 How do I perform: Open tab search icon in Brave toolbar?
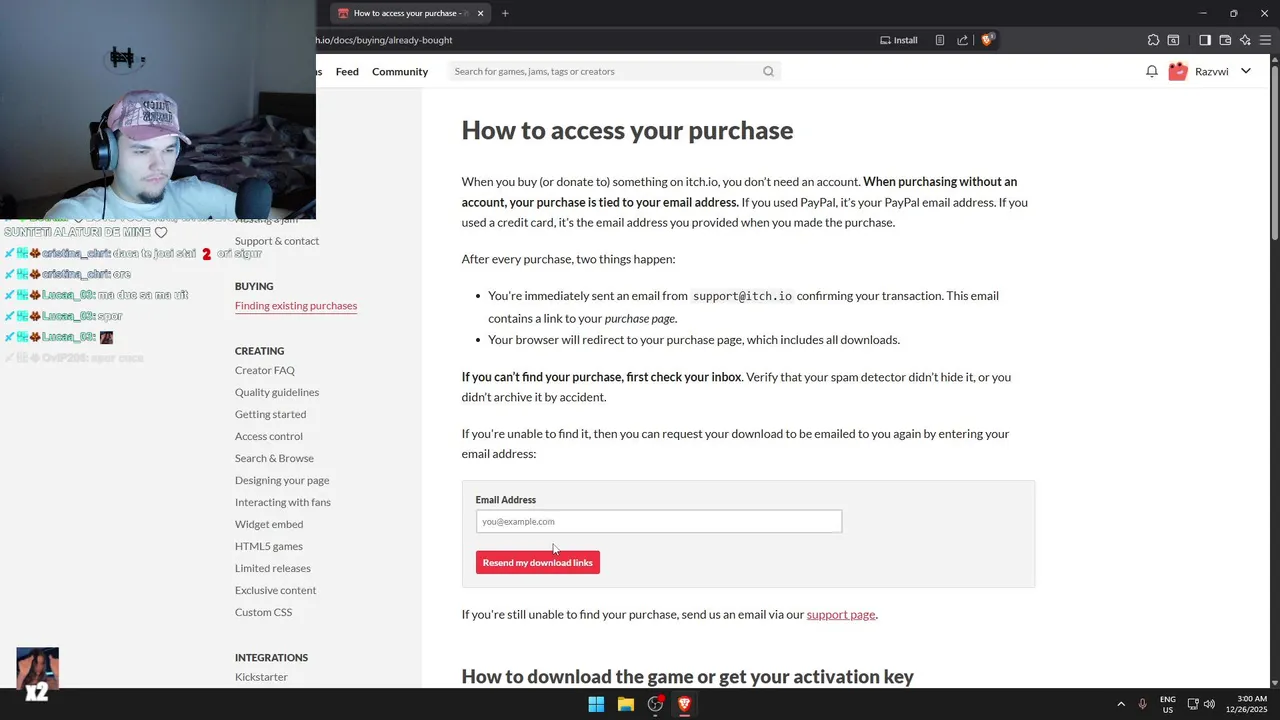click(1173, 40)
